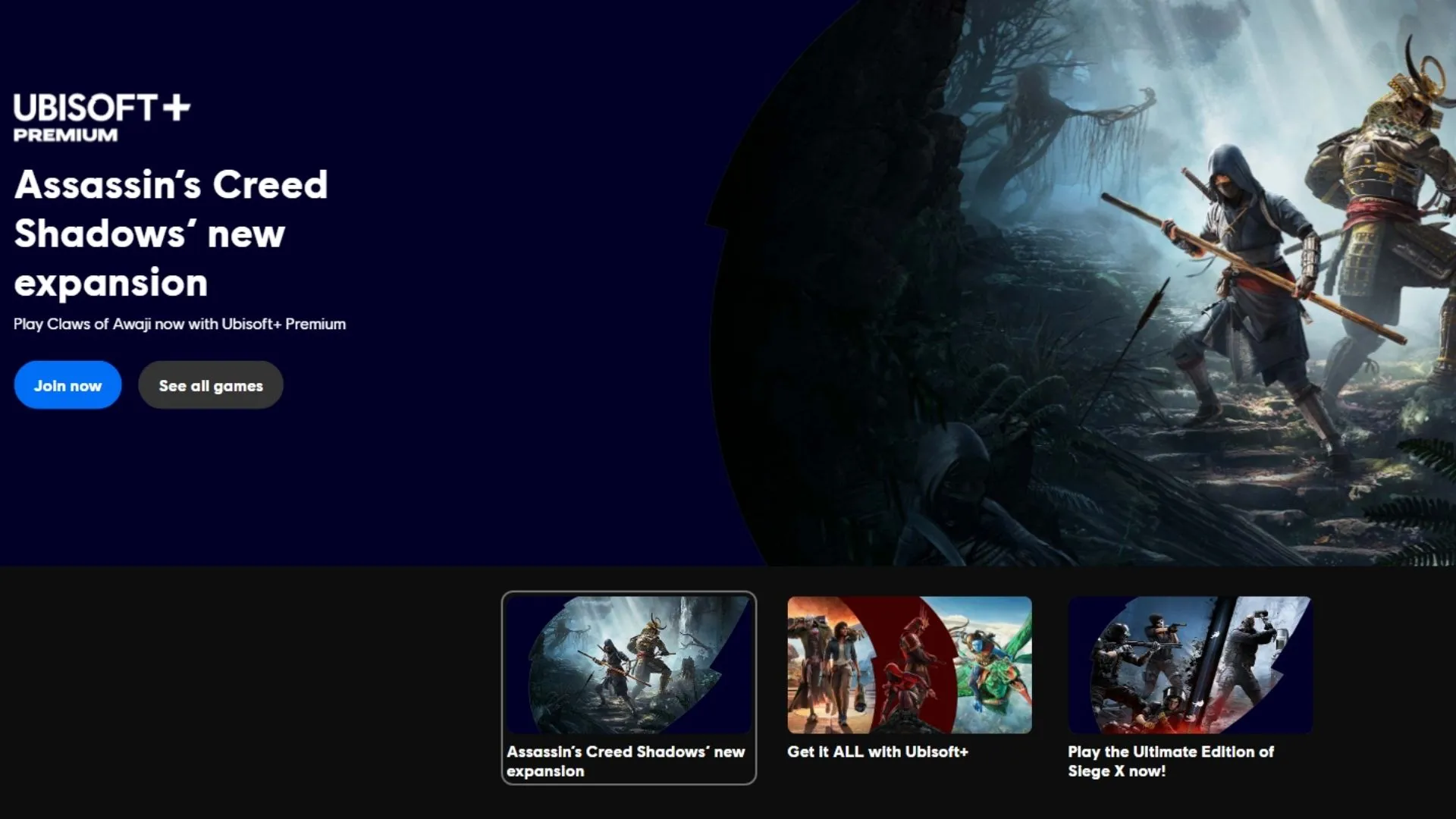Open See all games
The width and height of the screenshot is (1456, 819).
[x=210, y=384]
